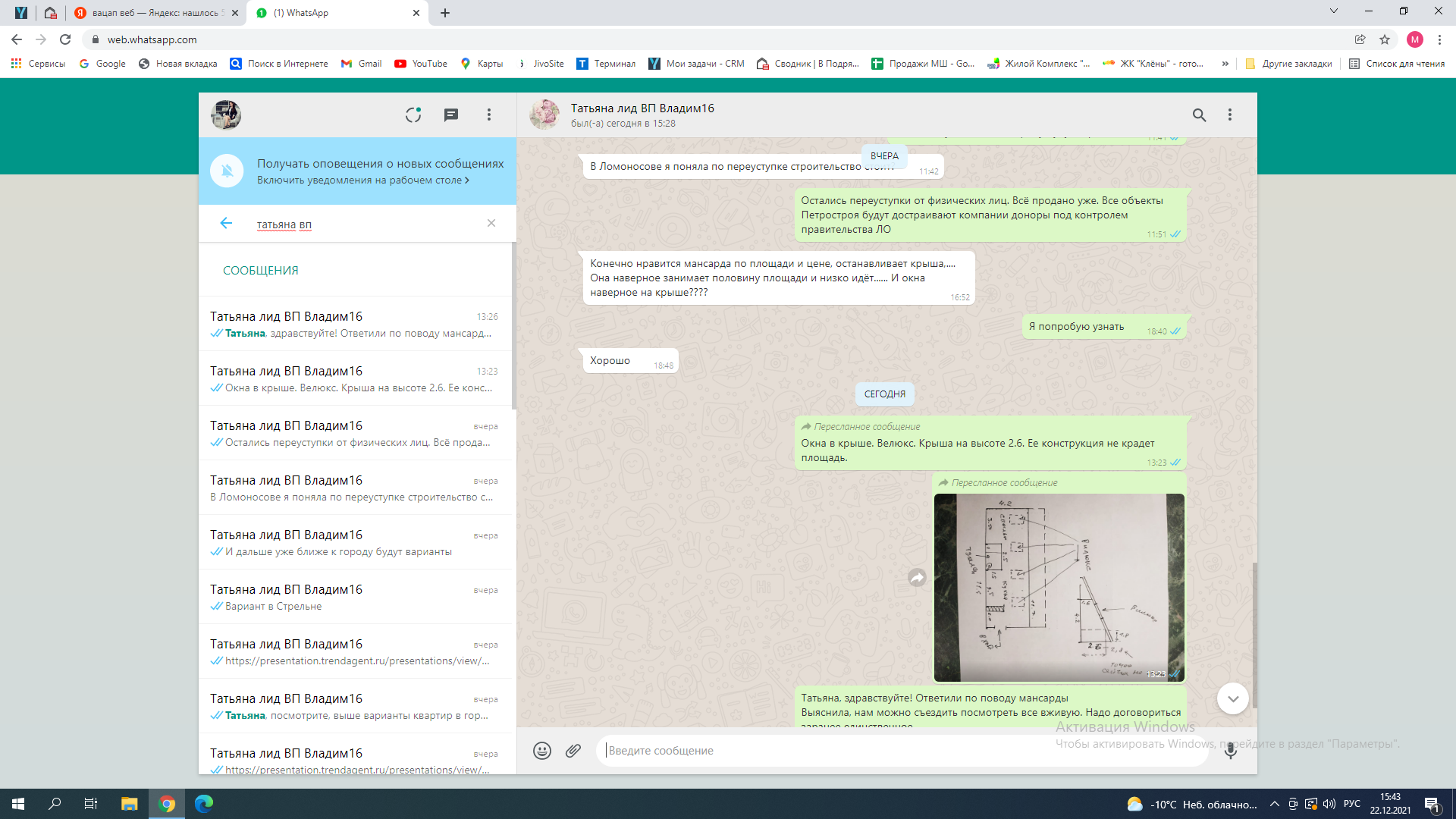Viewport: 1456px width, 819px height.
Task: Clear the search text 'татьяна вп'
Action: click(x=491, y=223)
